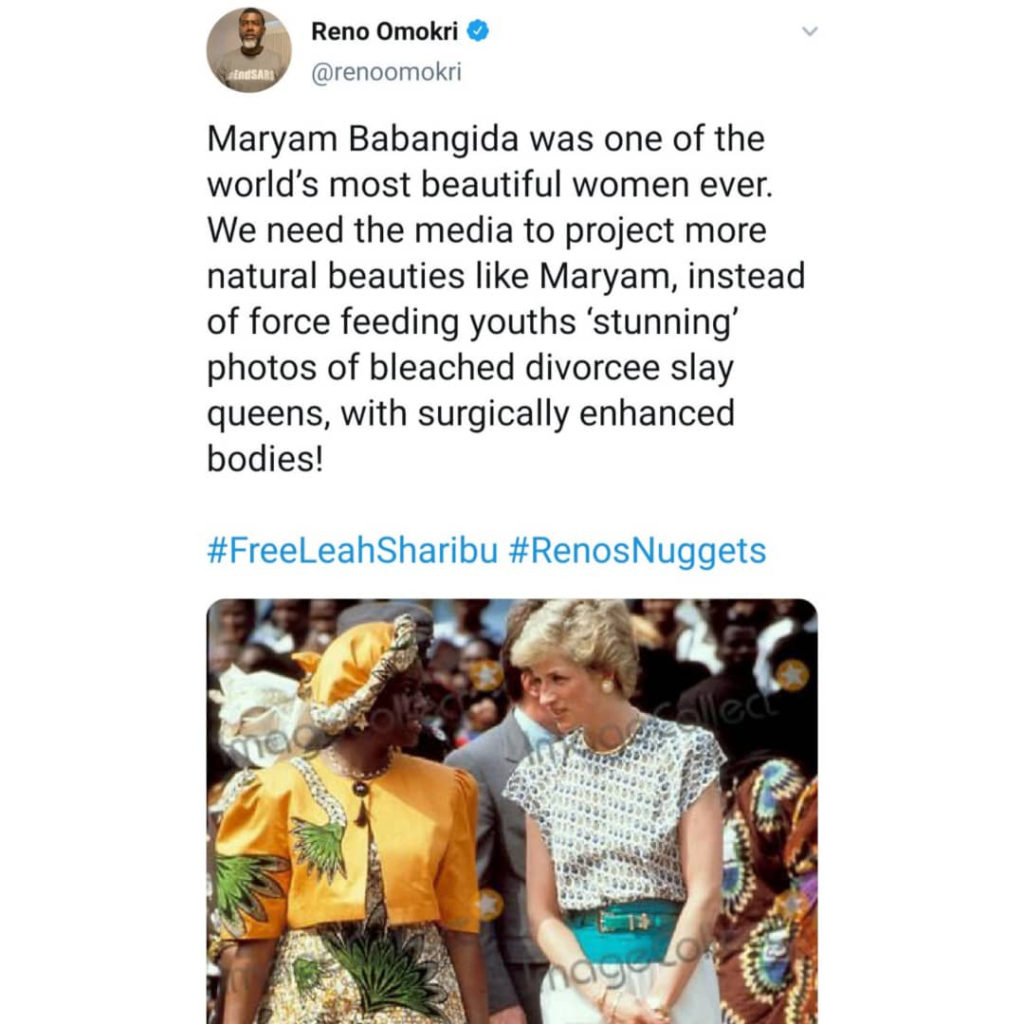Viewport: 1024px width, 1024px height.
Task: Open the #FreeLeahSharibu hashtag
Action: [x=352, y=550]
